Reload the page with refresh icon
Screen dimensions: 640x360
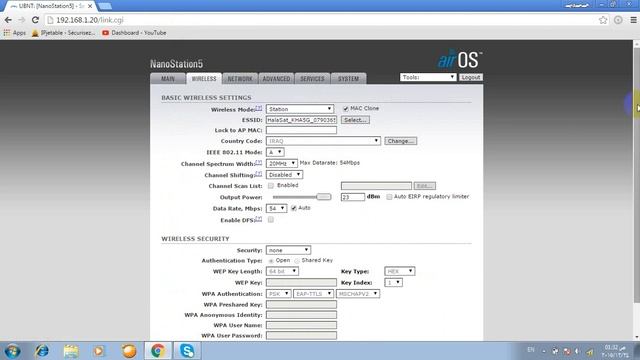coord(36,20)
